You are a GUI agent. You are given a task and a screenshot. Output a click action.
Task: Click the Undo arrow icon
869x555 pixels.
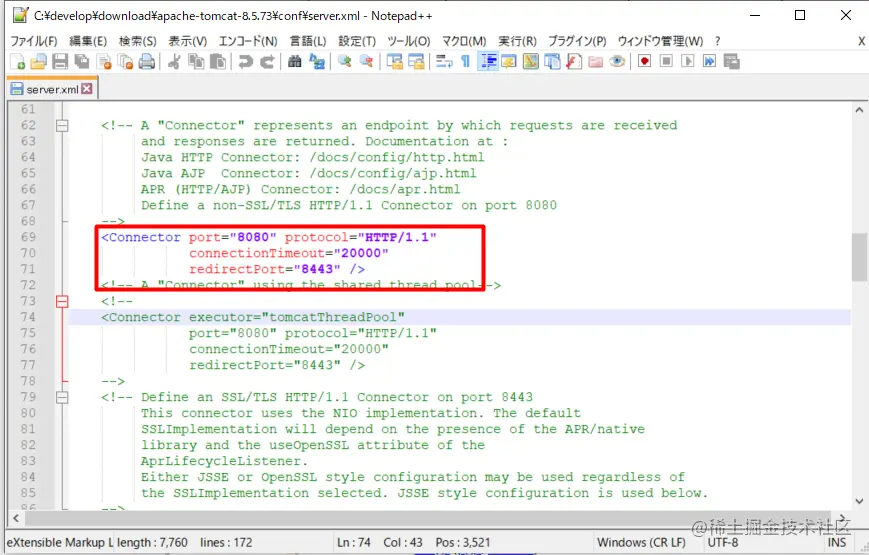click(x=245, y=62)
